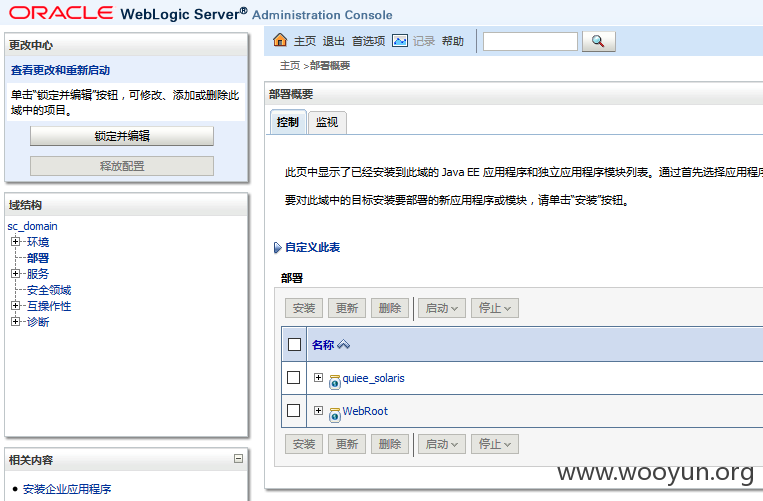763x501 pixels.
Task: Click the 锁定并编辑 button
Action: [x=122, y=136]
